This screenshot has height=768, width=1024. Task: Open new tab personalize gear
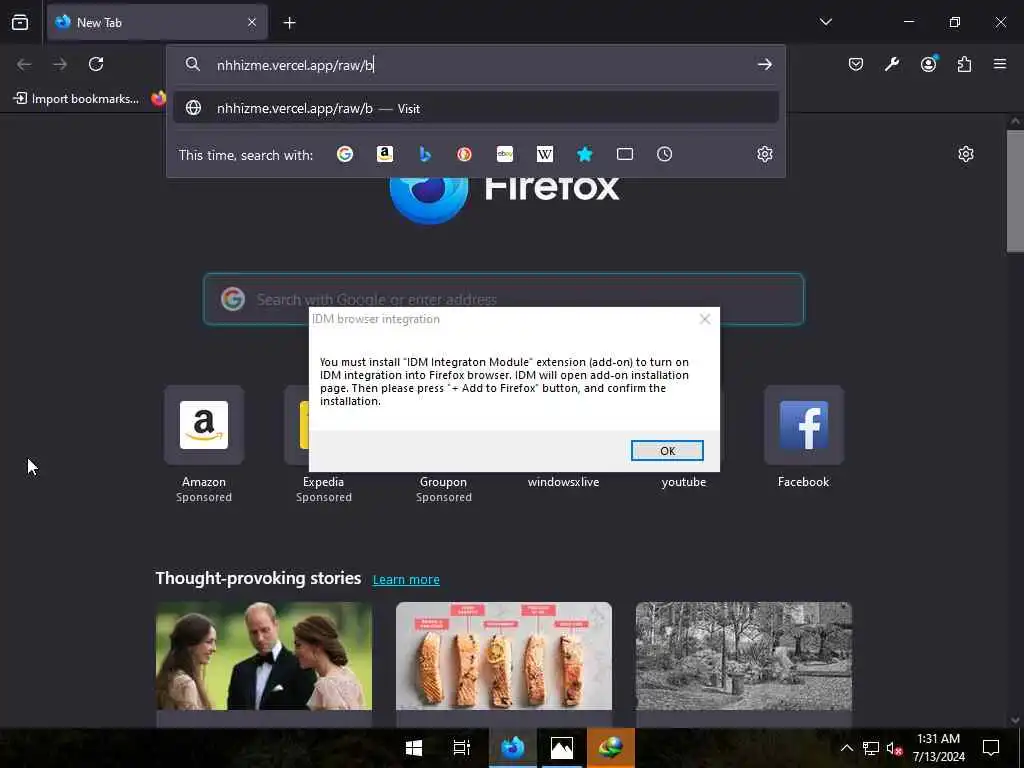966,154
